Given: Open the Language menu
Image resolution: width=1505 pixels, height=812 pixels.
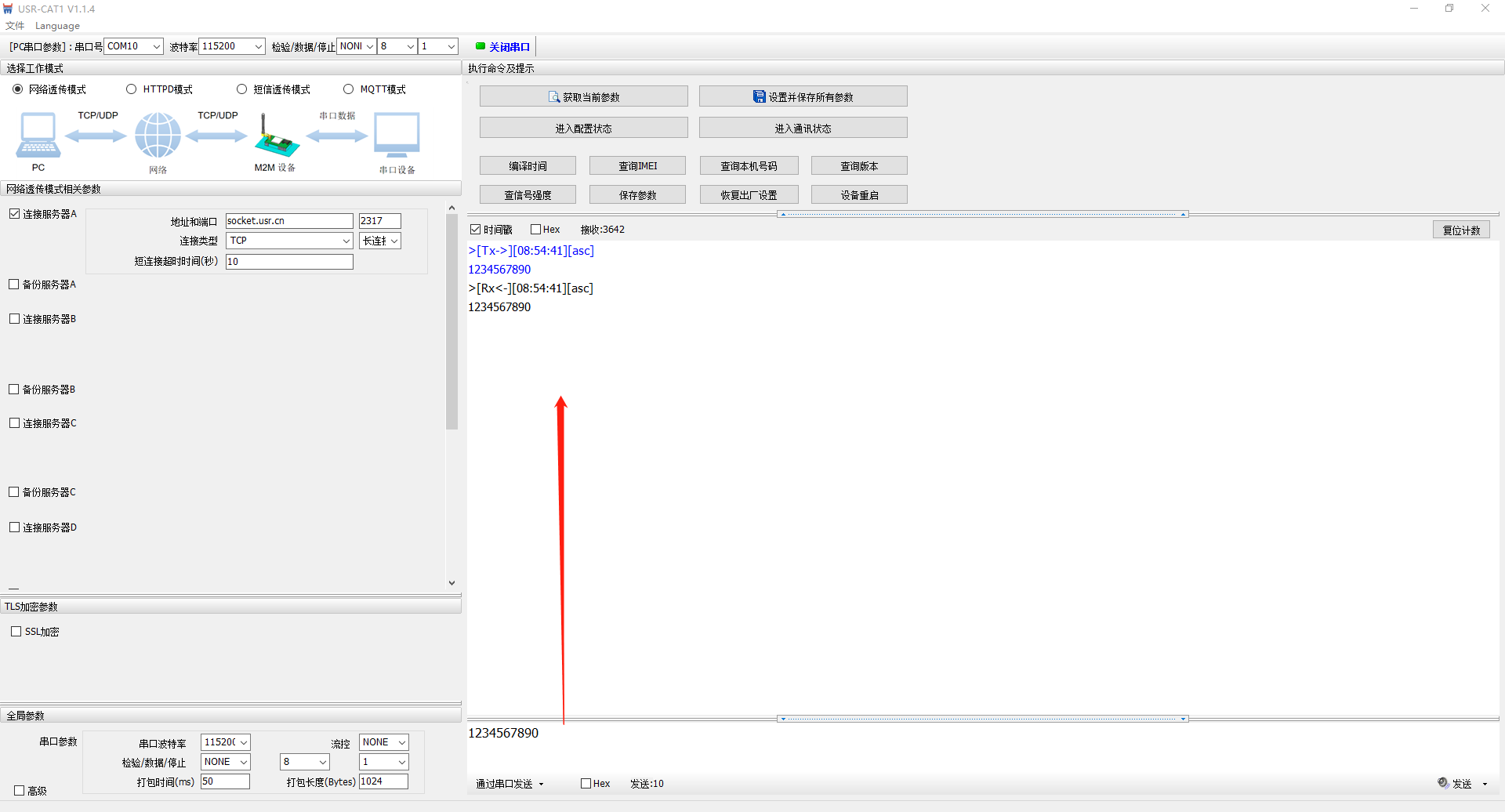Looking at the screenshot, I should coord(57,26).
